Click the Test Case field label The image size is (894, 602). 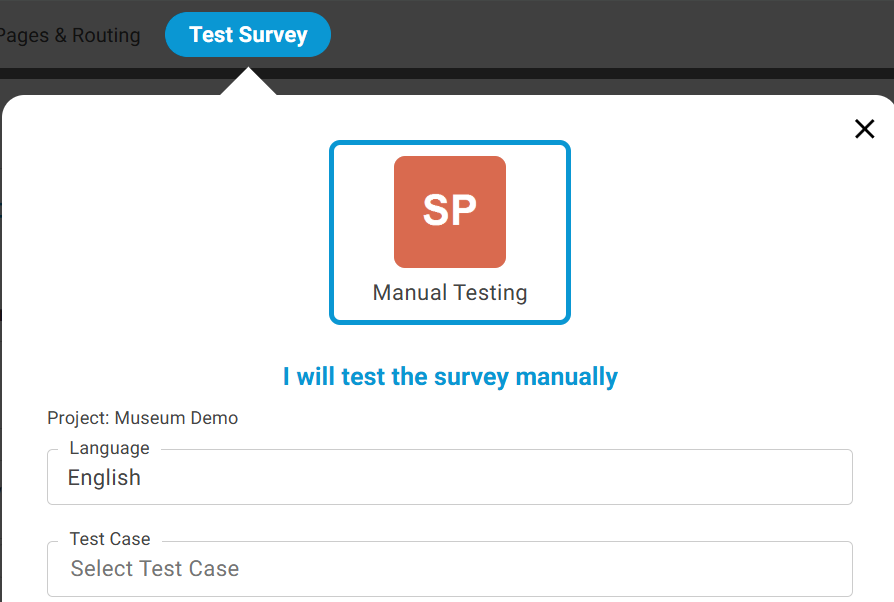coord(110,539)
